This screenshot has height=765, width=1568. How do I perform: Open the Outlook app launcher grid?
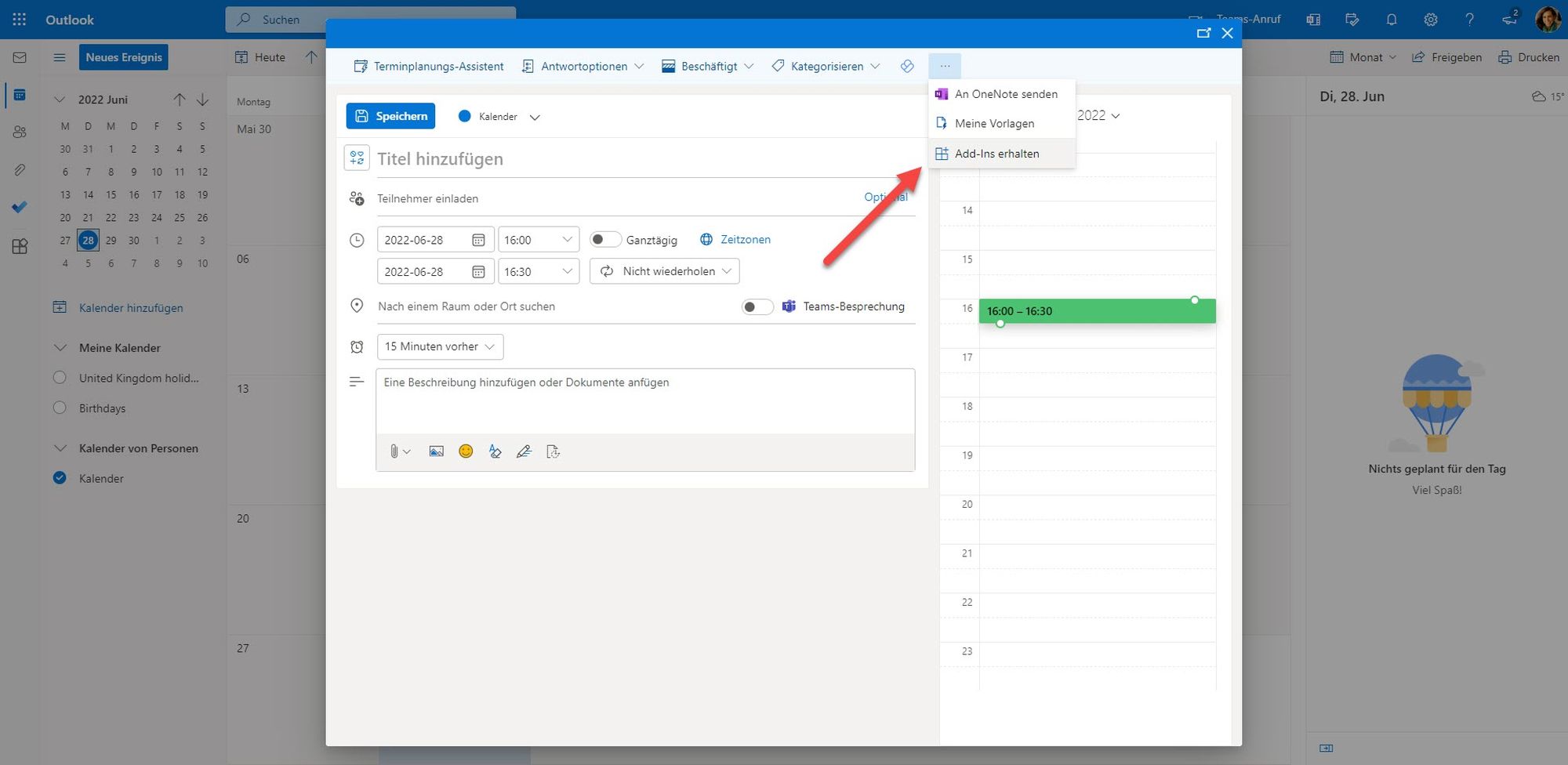[x=20, y=20]
